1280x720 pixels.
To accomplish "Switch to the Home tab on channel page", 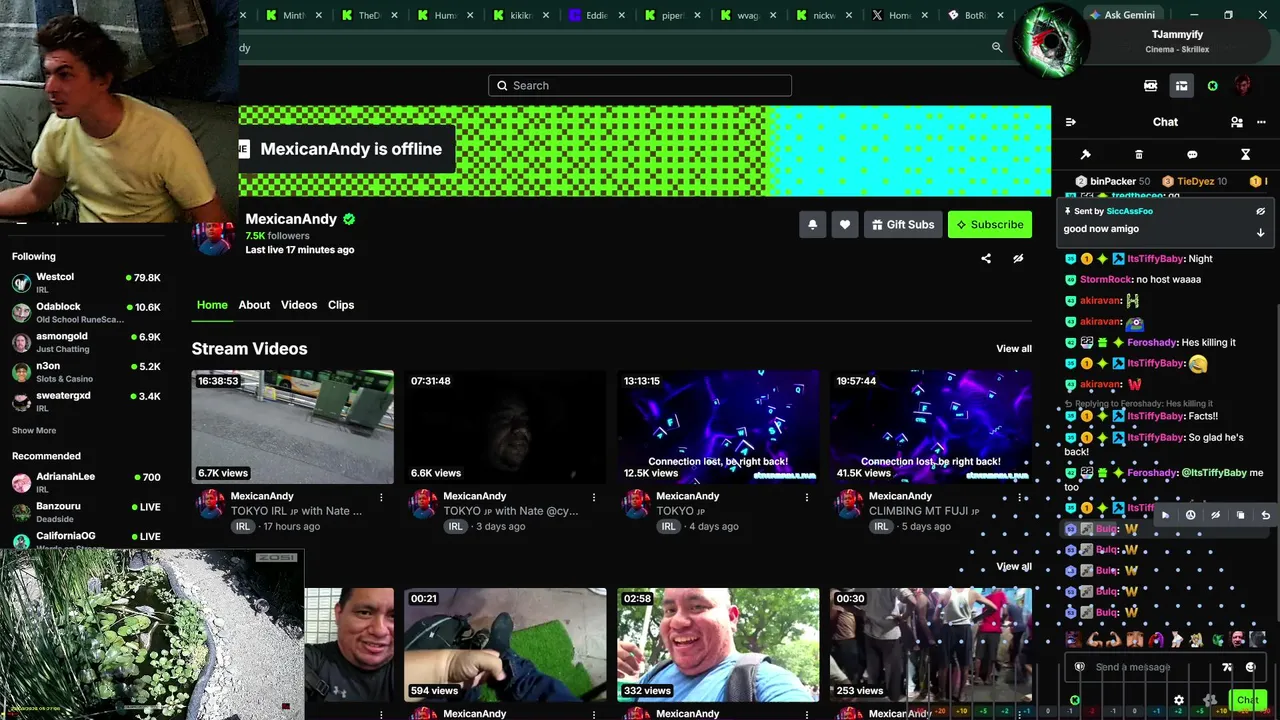I will tap(212, 305).
